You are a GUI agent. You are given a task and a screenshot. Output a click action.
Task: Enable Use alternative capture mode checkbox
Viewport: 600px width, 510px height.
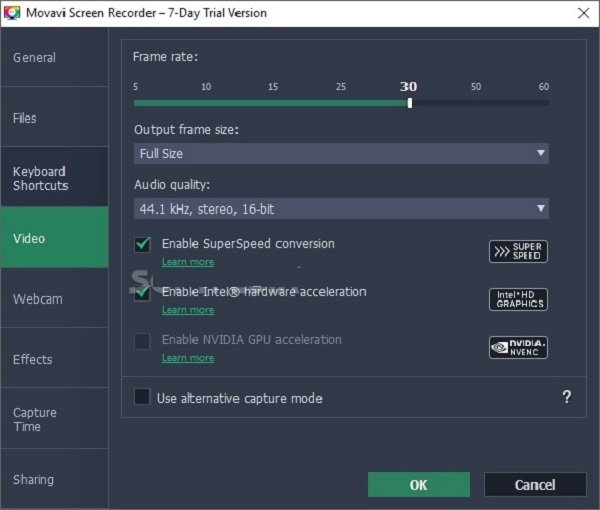pyautogui.click(x=142, y=397)
